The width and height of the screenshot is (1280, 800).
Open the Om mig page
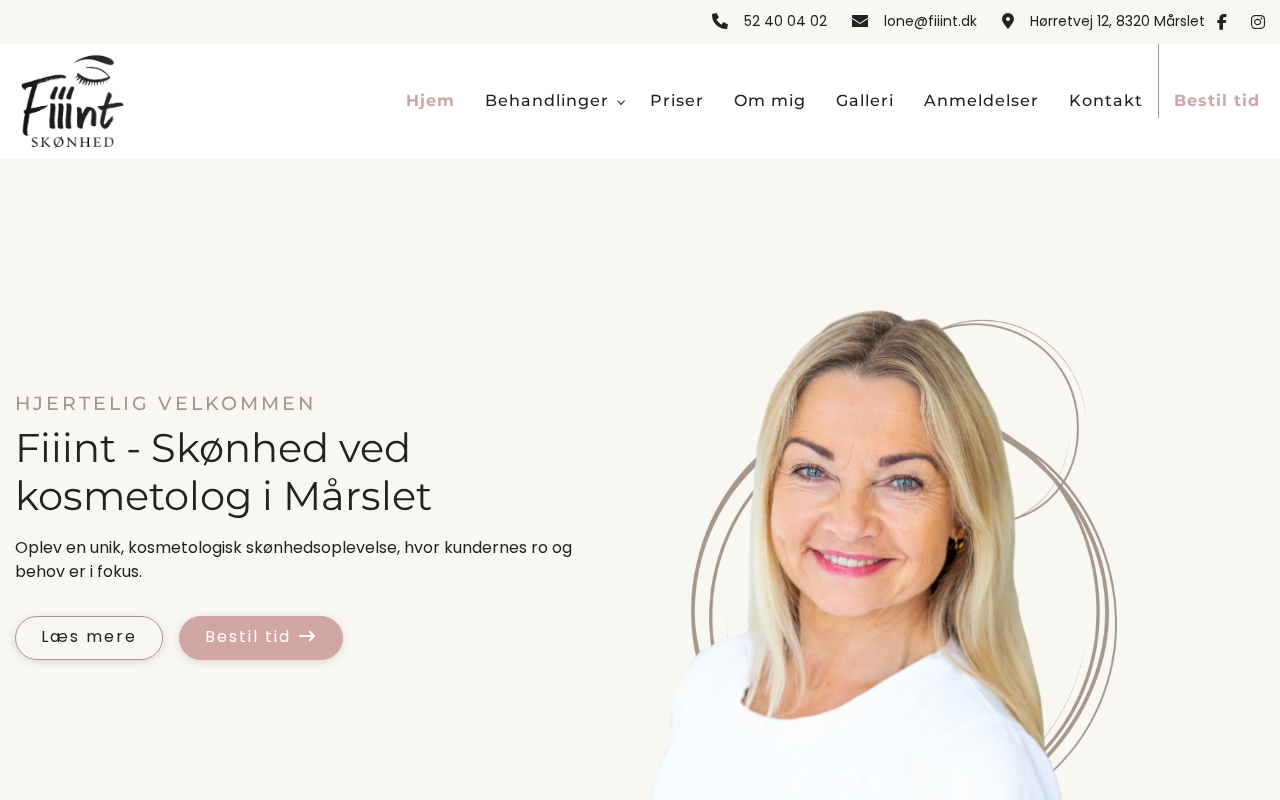[770, 101]
